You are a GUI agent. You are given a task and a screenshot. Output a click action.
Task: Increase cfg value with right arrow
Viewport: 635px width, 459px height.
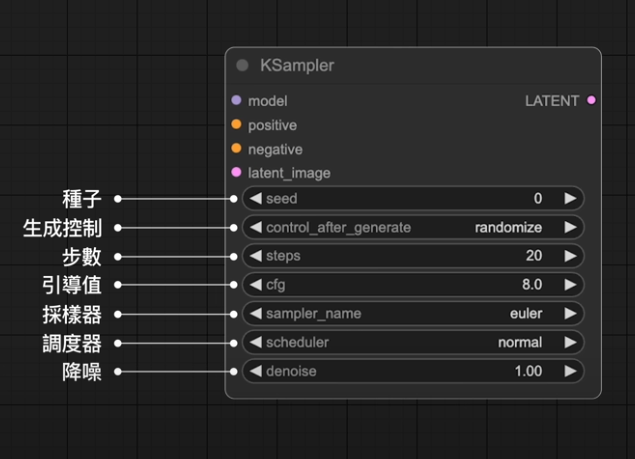pyautogui.click(x=570, y=285)
